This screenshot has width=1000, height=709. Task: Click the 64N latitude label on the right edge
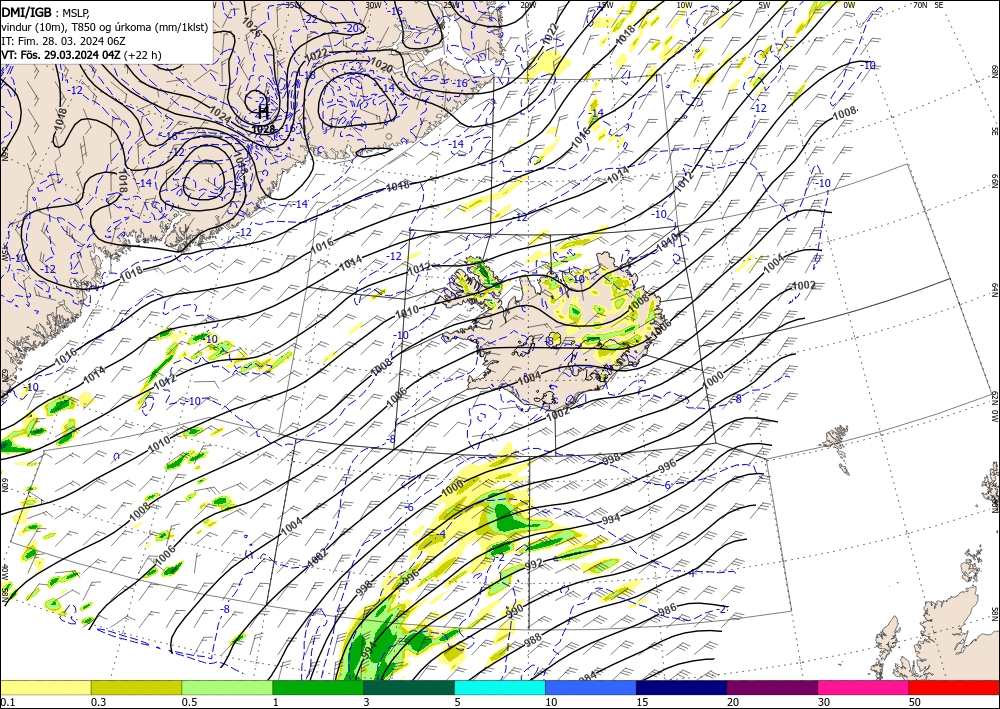click(994, 290)
